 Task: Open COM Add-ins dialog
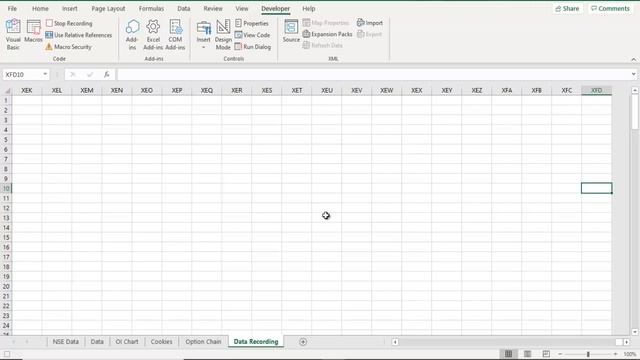pos(175,35)
